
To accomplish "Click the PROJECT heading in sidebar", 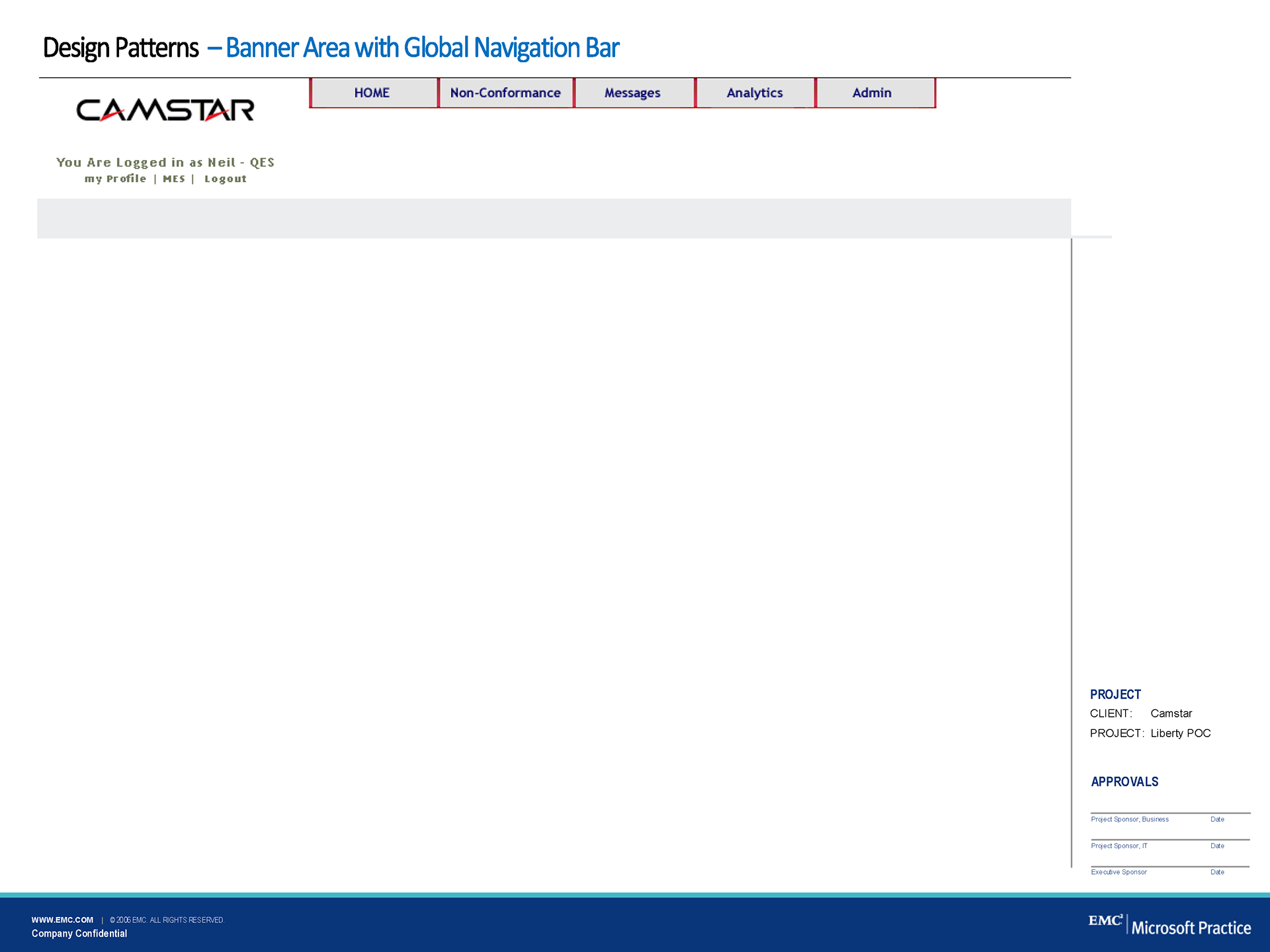I will 1115,695.
